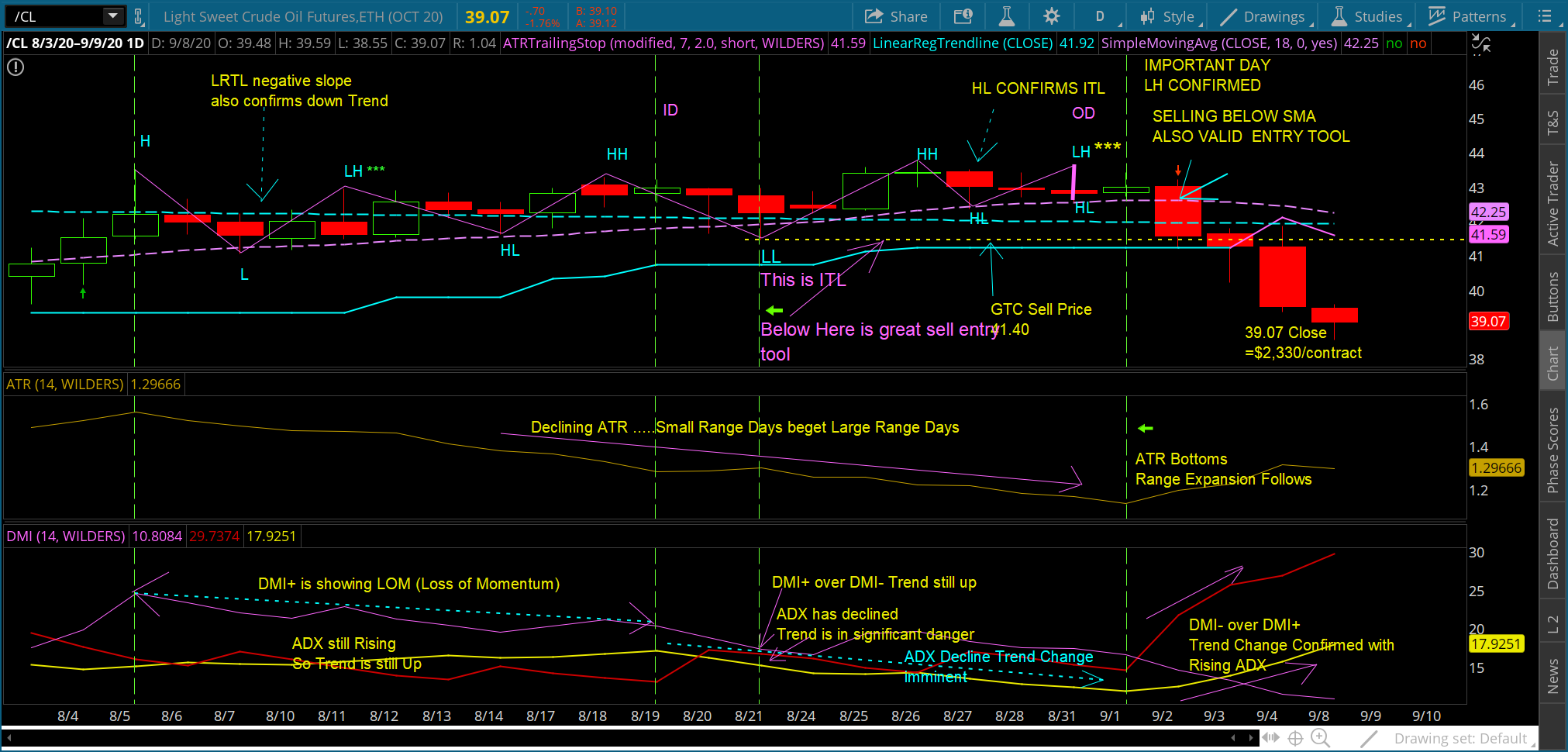Switch to the Active Trader side tab

[x=1553, y=204]
